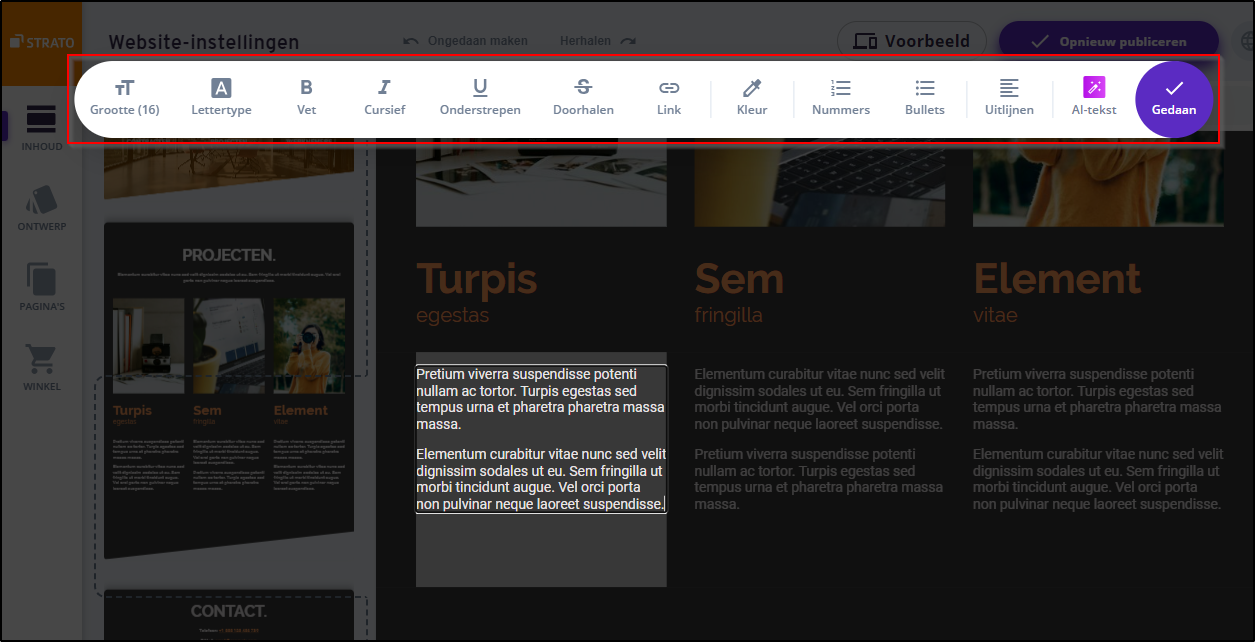Apply Doorhalen strikethrough to text
Screen dimensions: 1255x642
583,98
